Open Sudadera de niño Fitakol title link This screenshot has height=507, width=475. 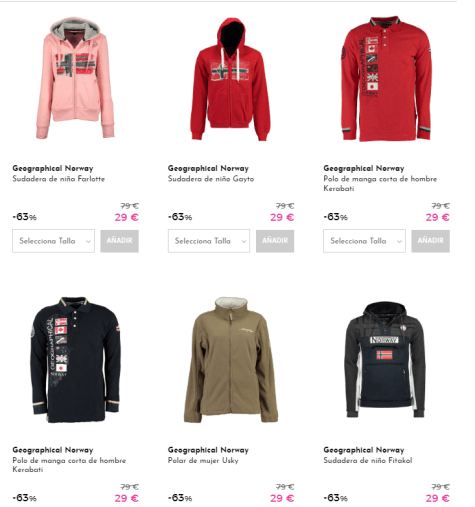pos(368,460)
